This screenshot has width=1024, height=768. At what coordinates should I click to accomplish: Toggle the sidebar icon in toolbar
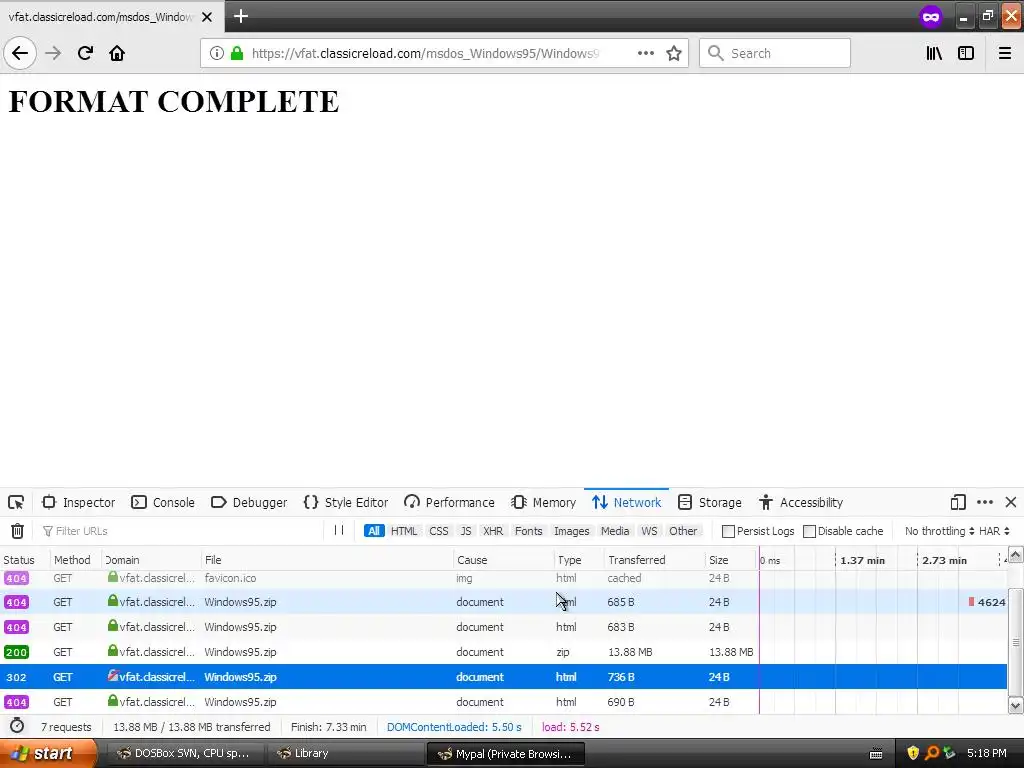coord(966,53)
